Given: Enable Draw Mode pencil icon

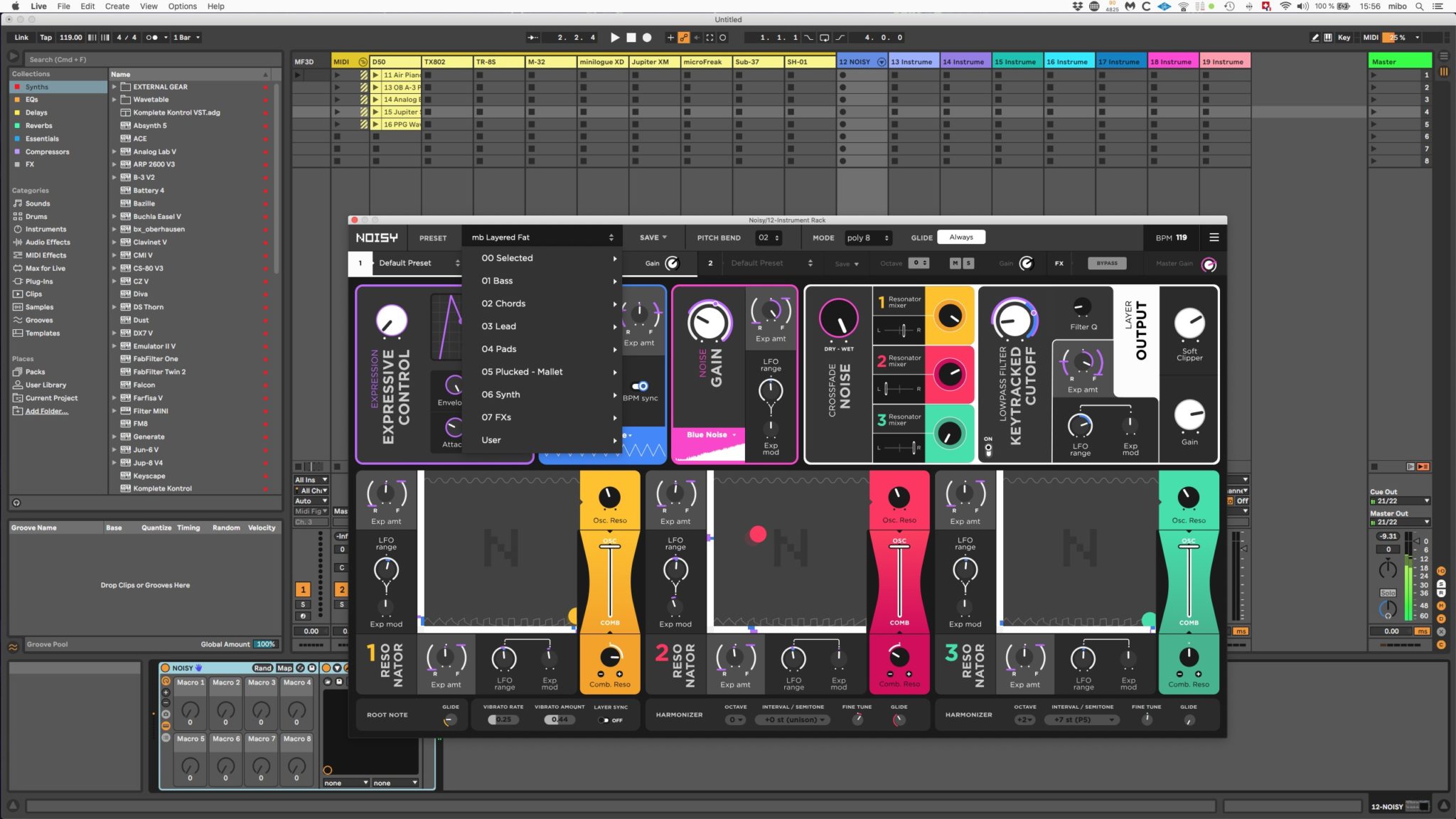Looking at the screenshot, I should tap(1315, 38).
